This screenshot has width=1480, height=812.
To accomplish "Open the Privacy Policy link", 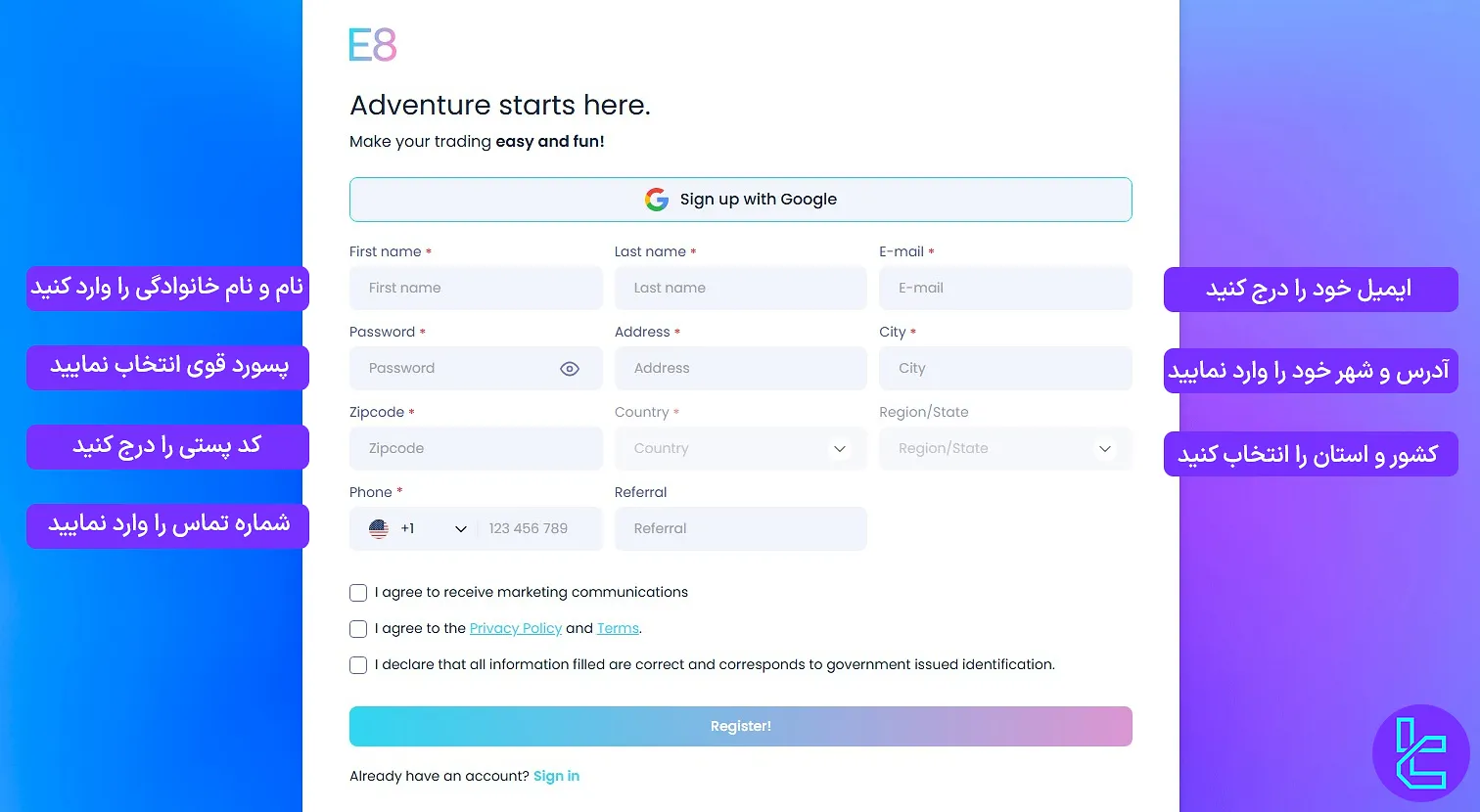I will [x=516, y=629].
